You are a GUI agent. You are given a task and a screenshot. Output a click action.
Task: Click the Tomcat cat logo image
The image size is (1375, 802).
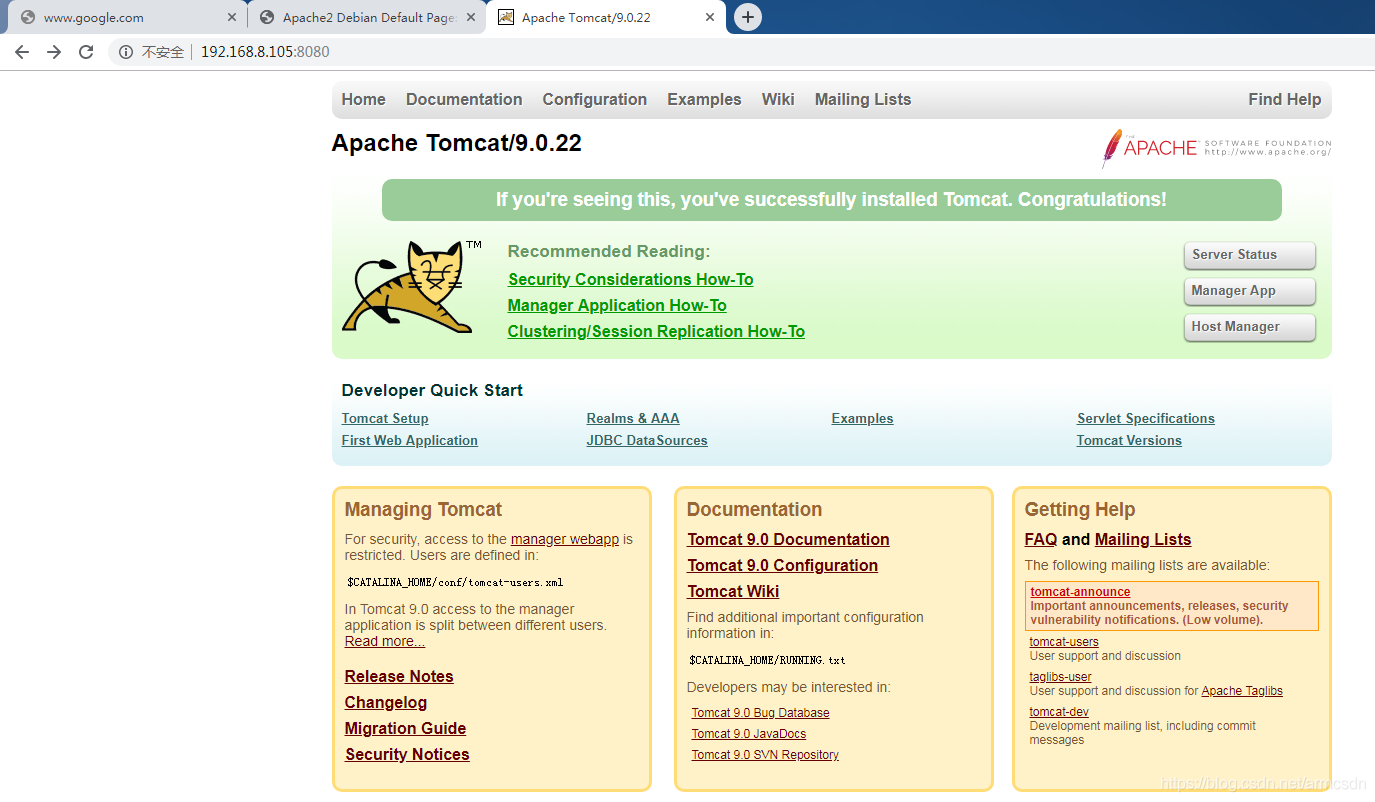[411, 287]
